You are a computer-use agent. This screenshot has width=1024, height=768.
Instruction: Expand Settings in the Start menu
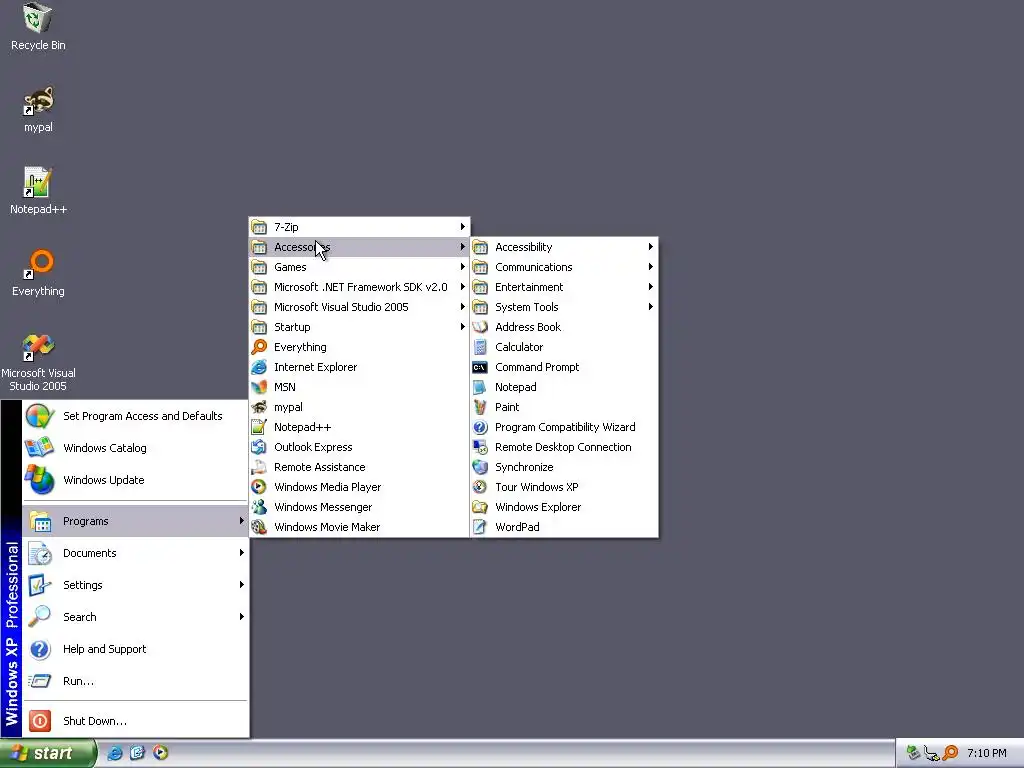[135, 585]
